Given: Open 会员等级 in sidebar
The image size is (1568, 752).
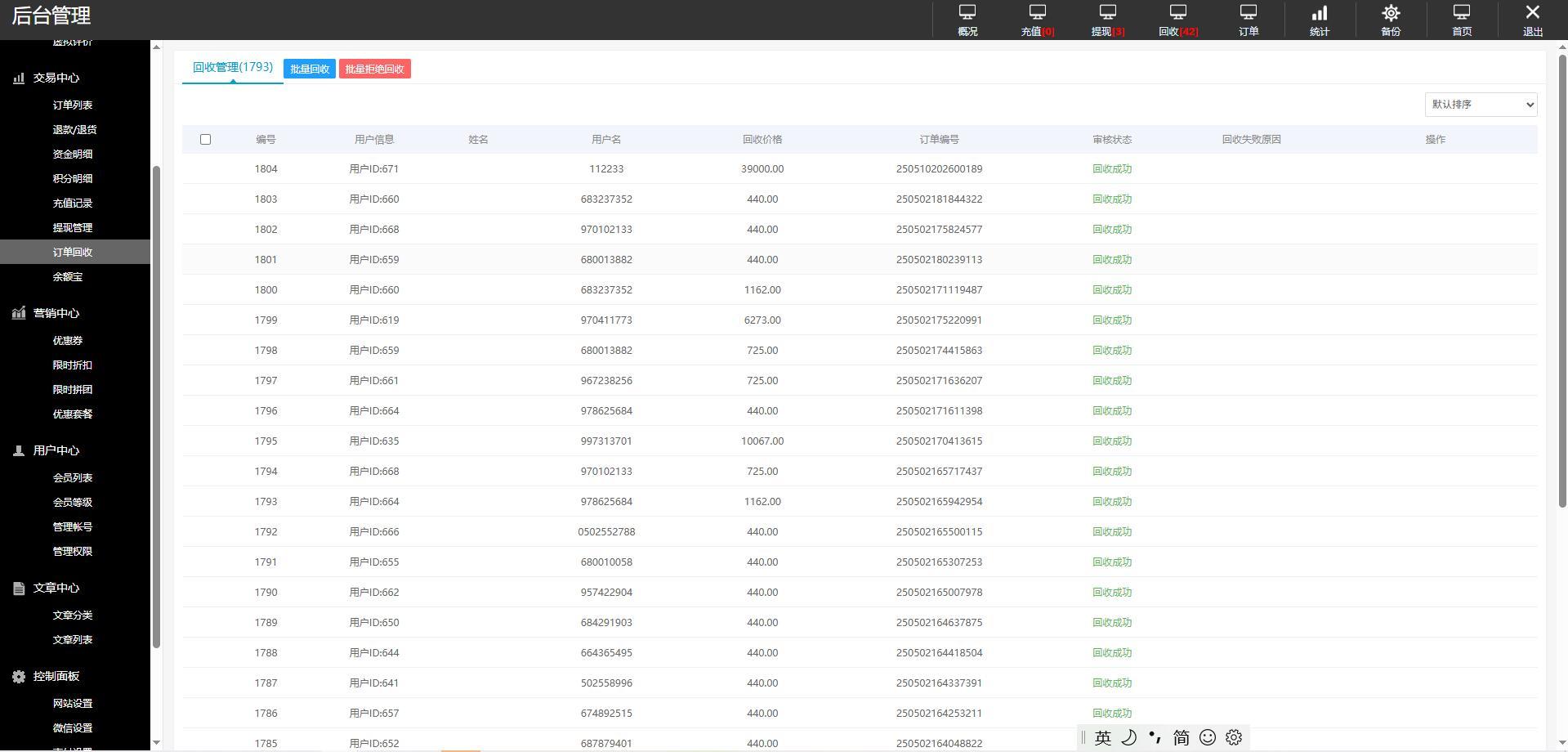Looking at the screenshot, I should pyautogui.click(x=73, y=502).
